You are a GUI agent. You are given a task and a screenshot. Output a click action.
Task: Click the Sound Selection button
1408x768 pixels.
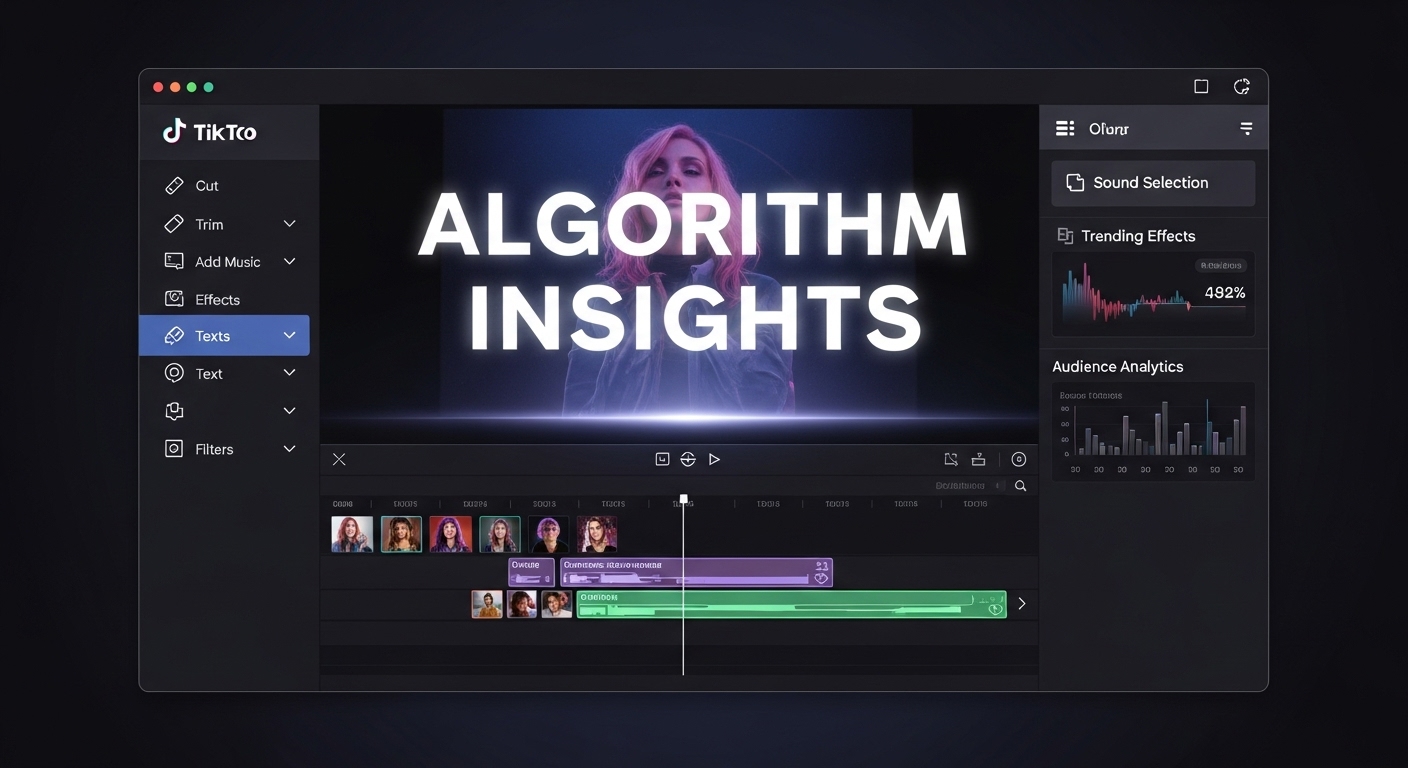point(1152,183)
